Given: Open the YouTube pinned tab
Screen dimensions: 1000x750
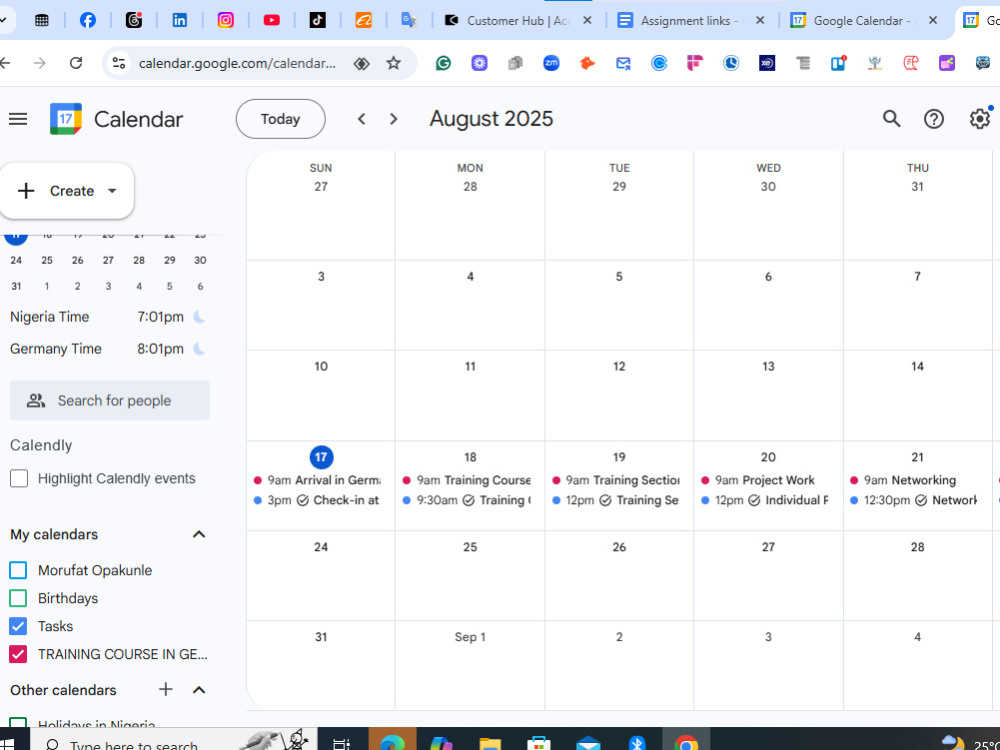Looking at the screenshot, I should [x=272, y=20].
